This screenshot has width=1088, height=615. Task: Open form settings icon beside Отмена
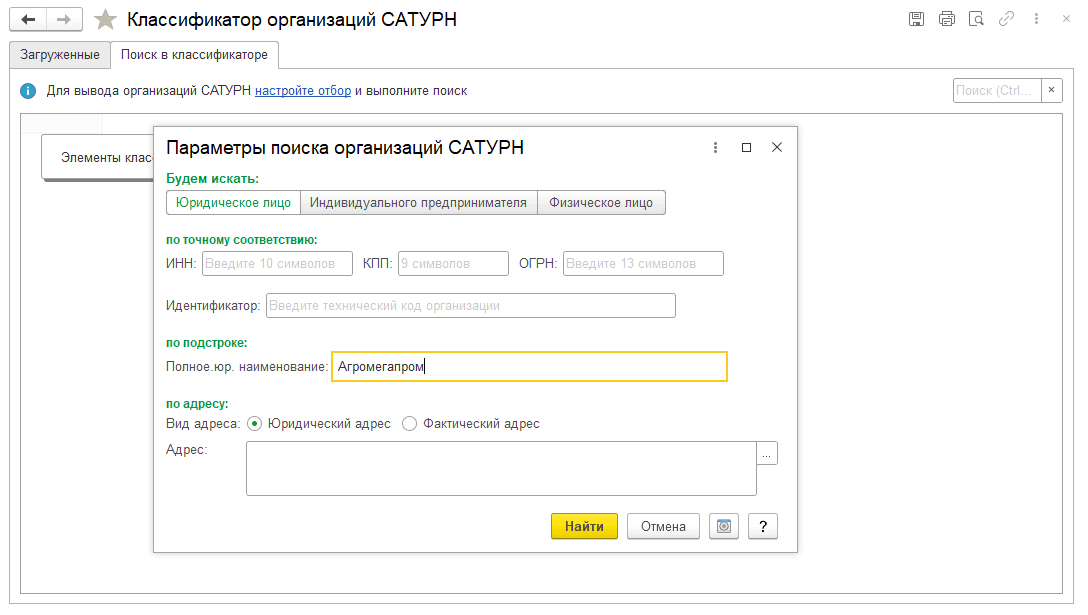click(723, 527)
